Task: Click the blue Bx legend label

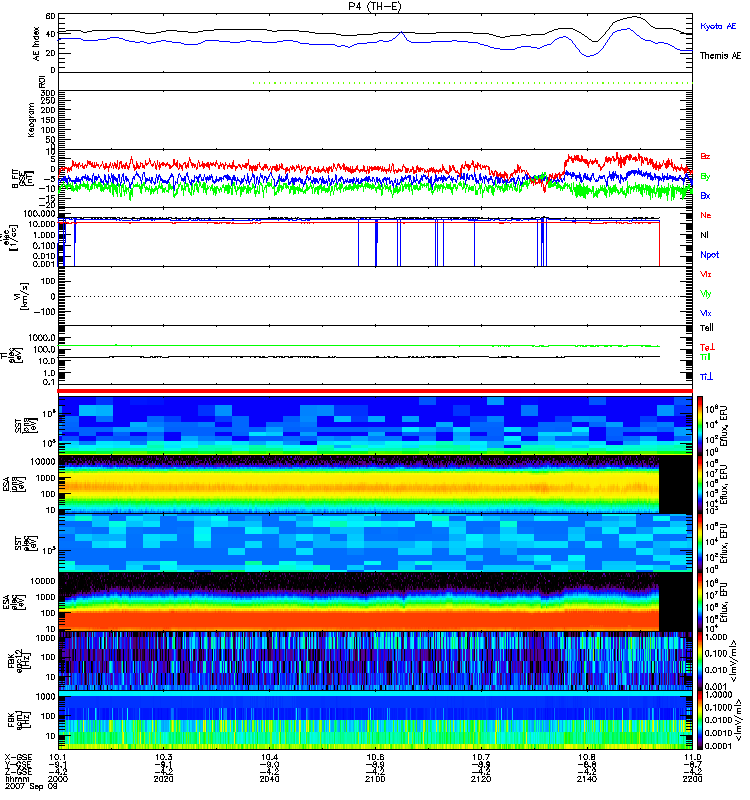Action: 705,196
